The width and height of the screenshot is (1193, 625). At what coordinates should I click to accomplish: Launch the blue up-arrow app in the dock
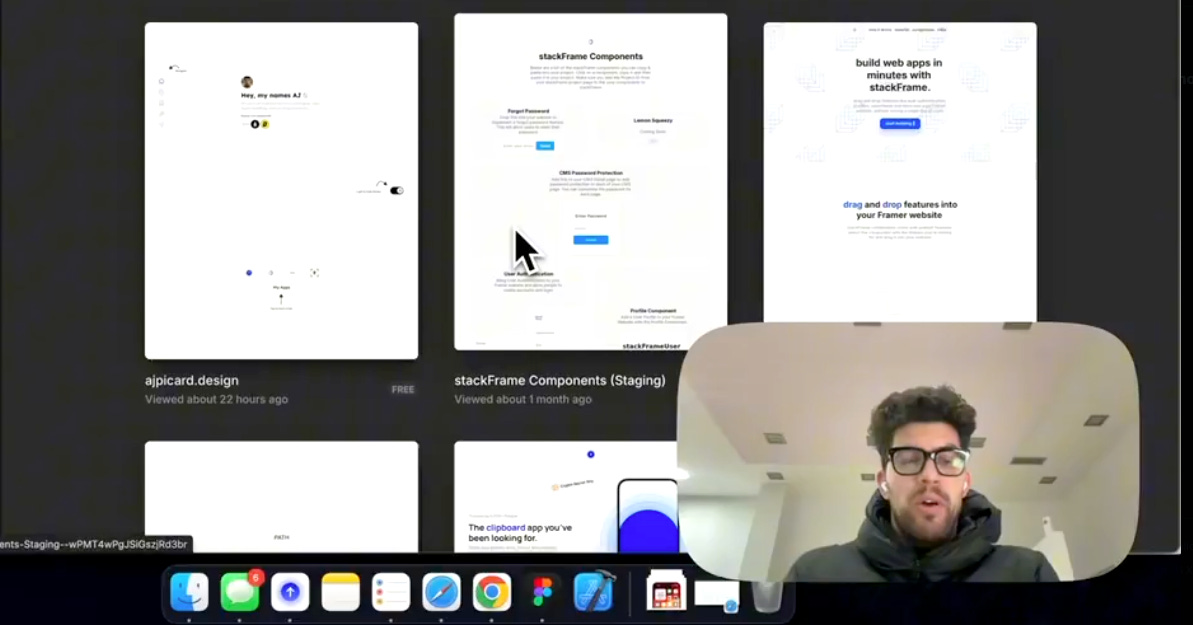[x=290, y=592]
